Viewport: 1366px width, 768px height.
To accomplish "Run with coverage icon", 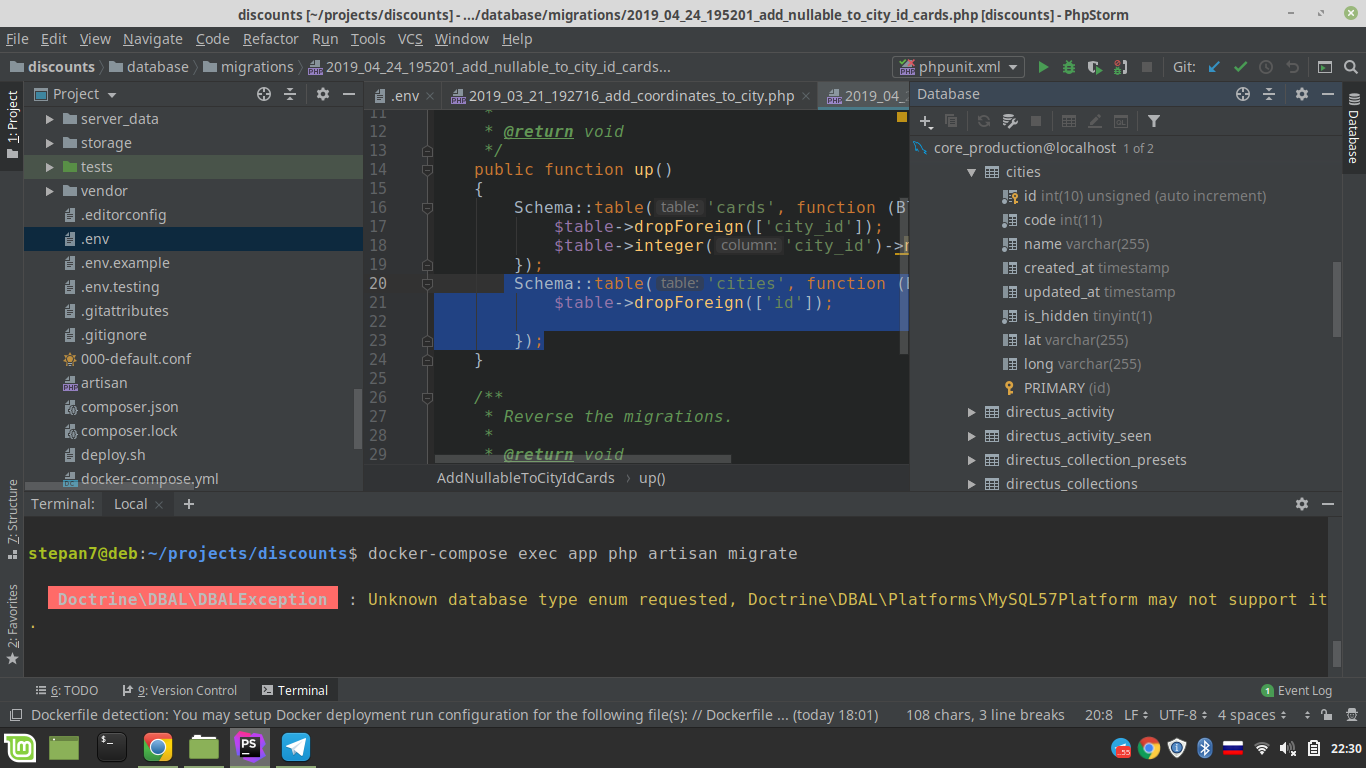I will point(1095,67).
